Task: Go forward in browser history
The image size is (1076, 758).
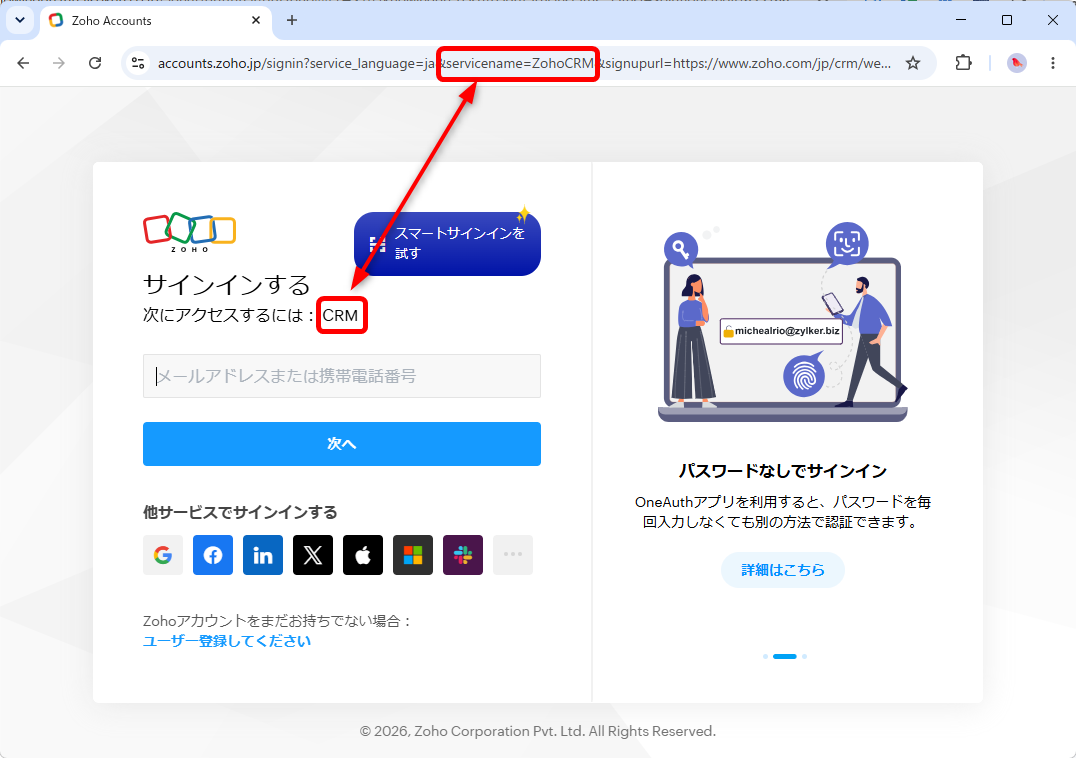Action: pos(59,63)
